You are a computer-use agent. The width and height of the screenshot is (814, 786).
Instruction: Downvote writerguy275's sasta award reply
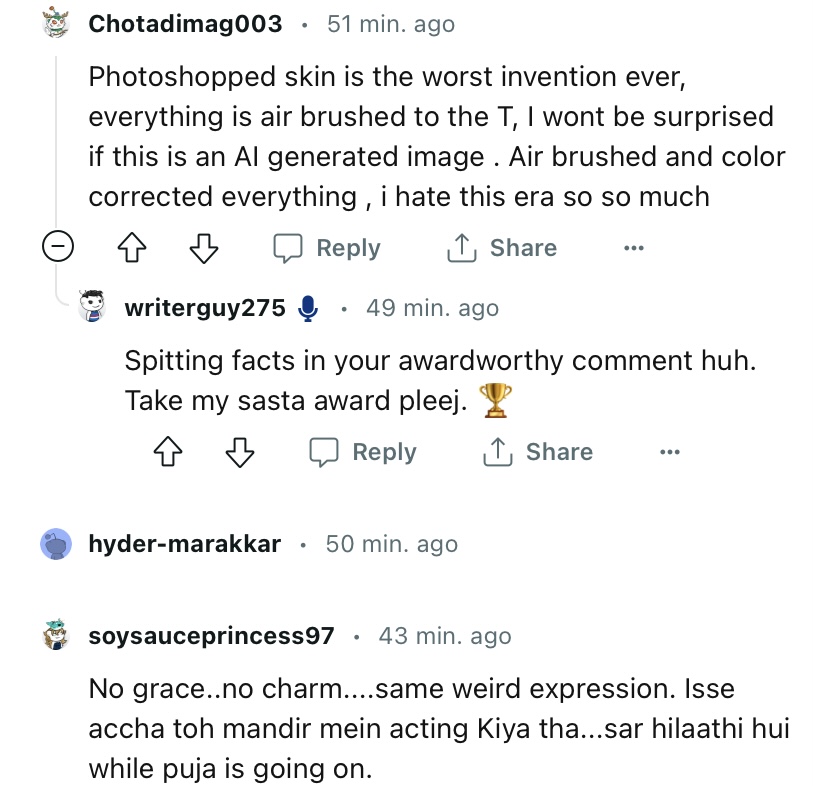pyautogui.click(x=240, y=452)
